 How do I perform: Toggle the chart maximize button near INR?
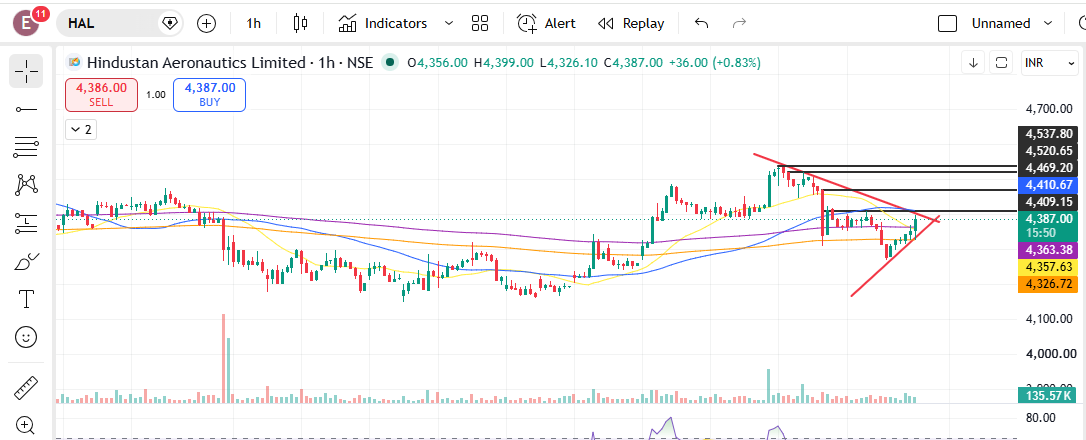pyautogui.click(x=1001, y=63)
